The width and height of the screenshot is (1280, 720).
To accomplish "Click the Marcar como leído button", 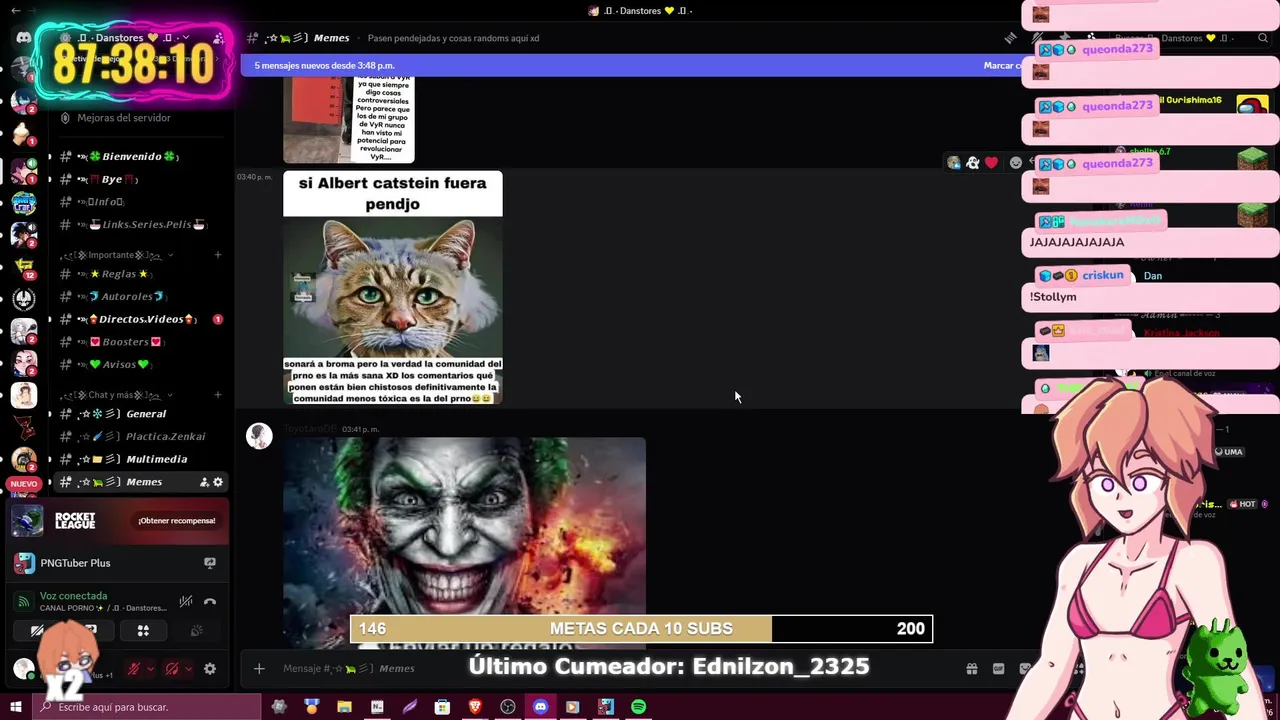I will coord(1002,66).
